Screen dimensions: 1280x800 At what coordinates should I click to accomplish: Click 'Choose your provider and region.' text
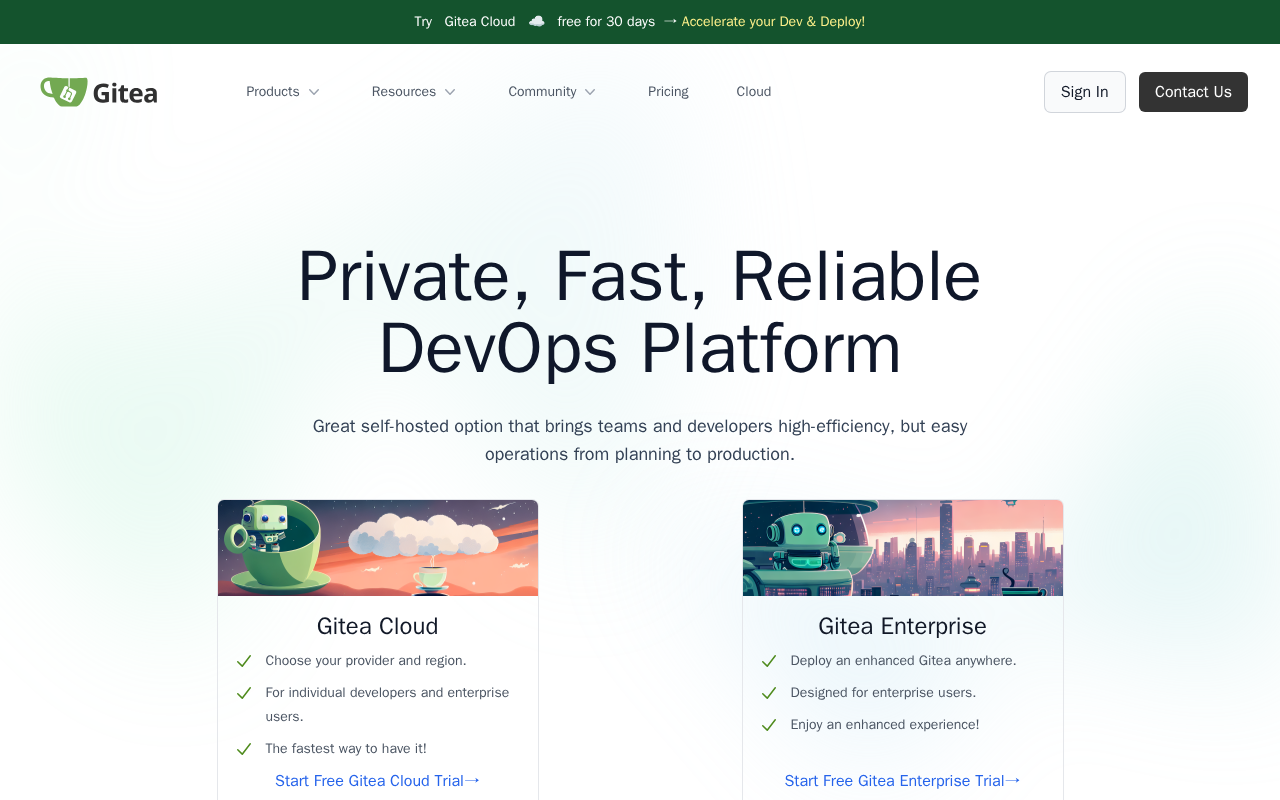(x=366, y=661)
